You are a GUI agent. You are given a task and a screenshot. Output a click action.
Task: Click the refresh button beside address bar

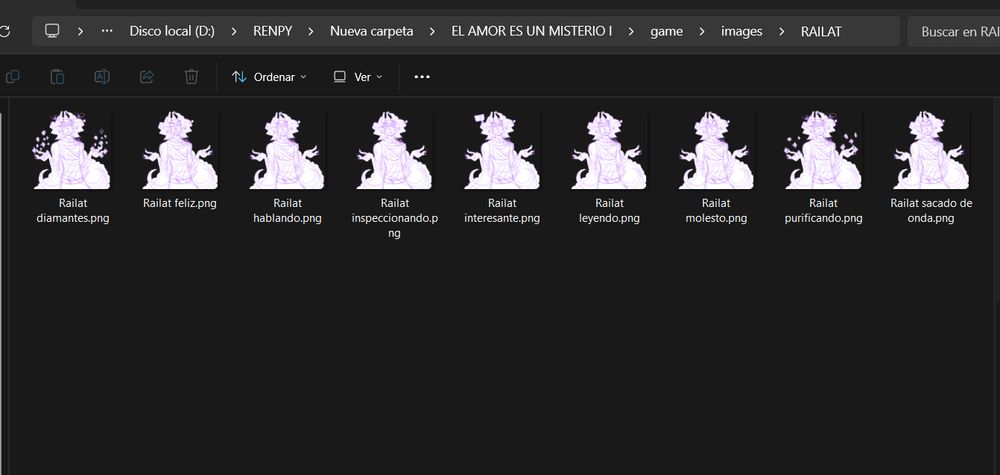coord(5,31)
